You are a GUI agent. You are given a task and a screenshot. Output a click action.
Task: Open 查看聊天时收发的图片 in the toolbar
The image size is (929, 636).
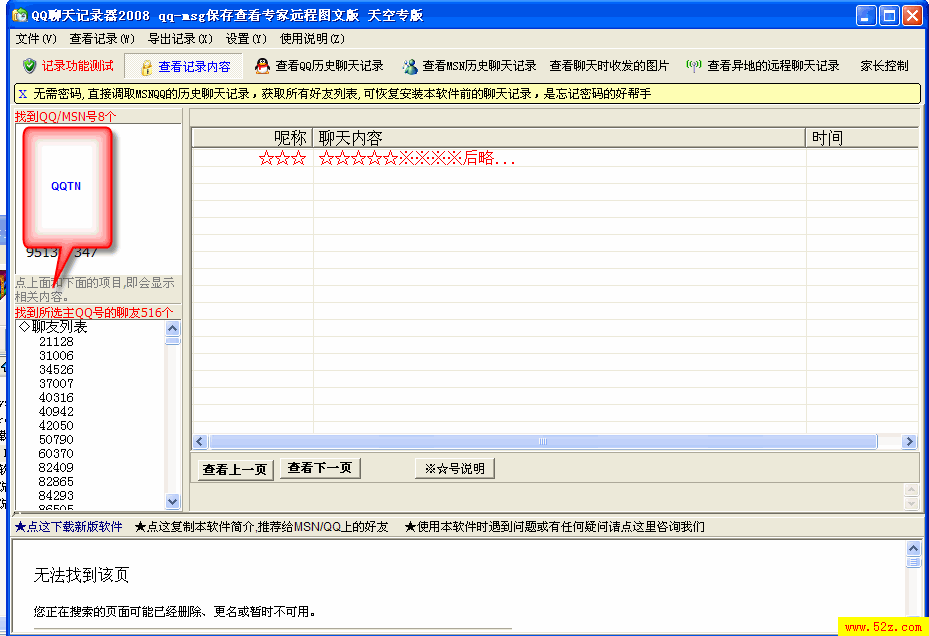609,66
